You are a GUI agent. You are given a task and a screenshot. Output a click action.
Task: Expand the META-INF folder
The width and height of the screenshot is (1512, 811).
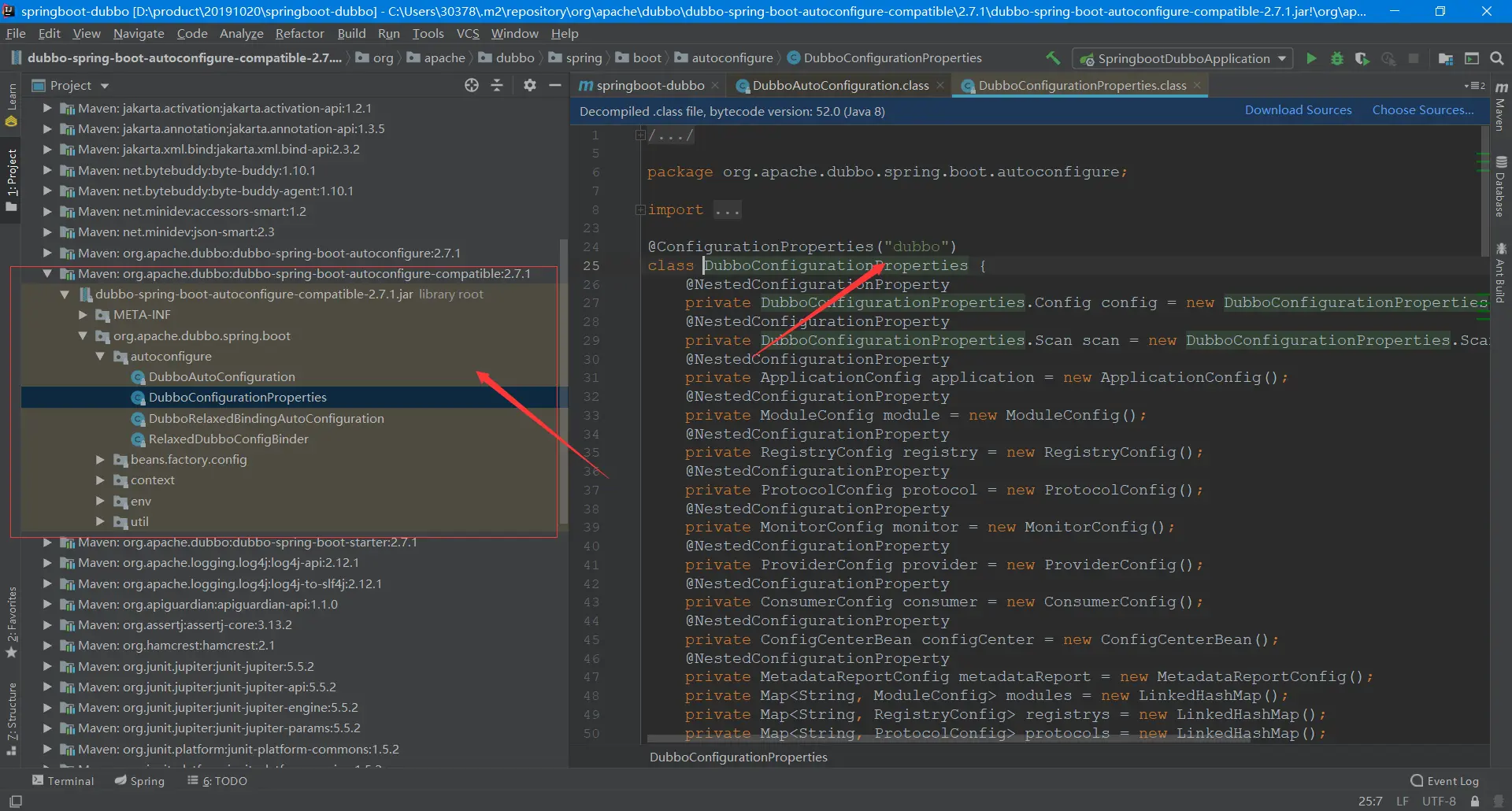[x=83, y=314]
